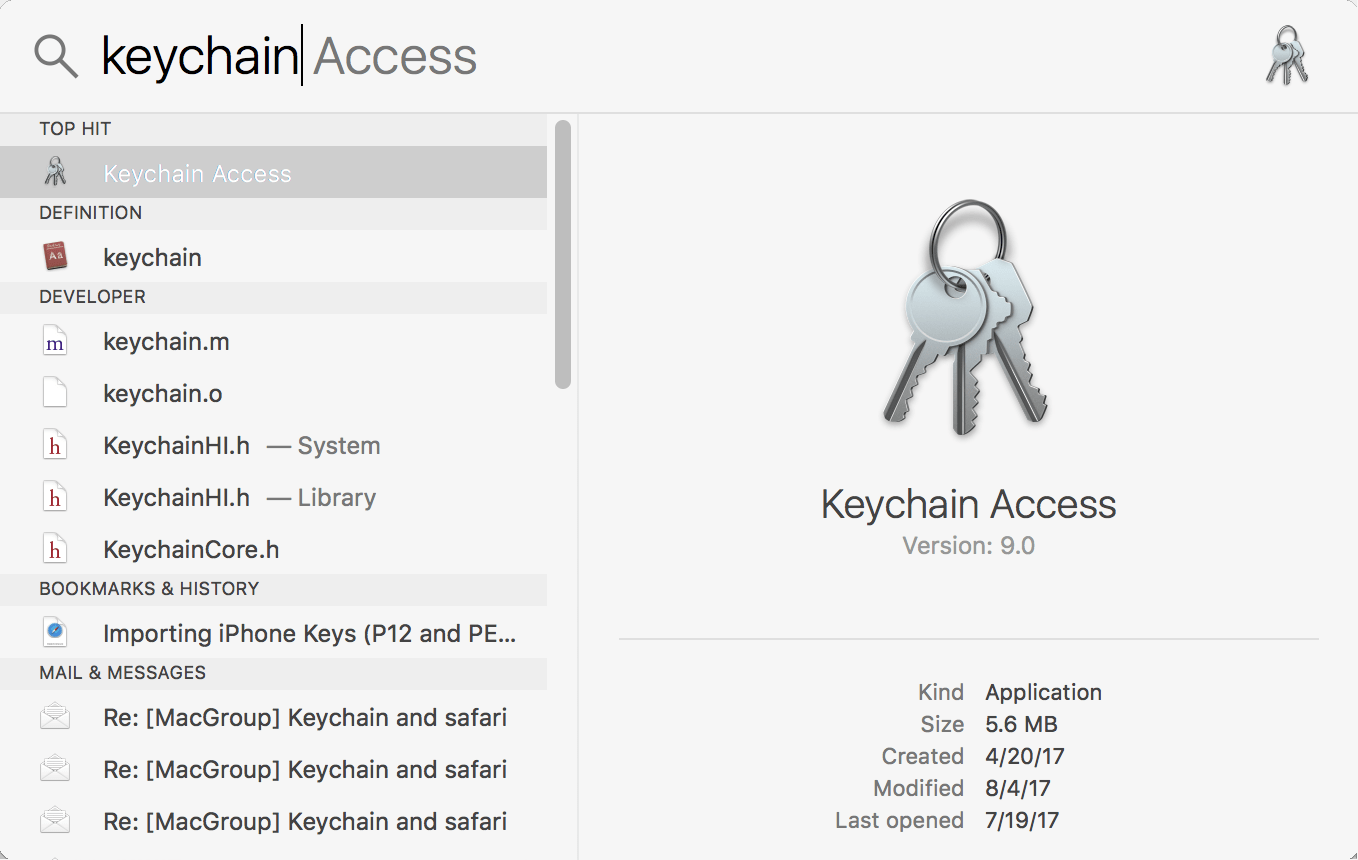Click the keychain.o object file icon

pos(55,392)
